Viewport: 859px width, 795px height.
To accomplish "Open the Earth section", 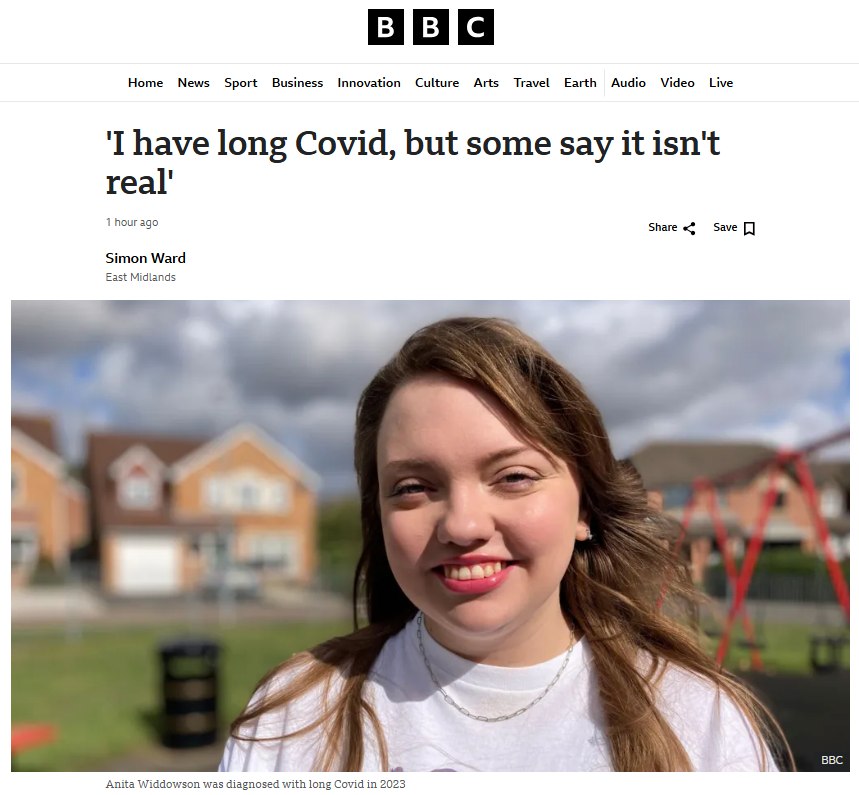I will tap(580, 83).
